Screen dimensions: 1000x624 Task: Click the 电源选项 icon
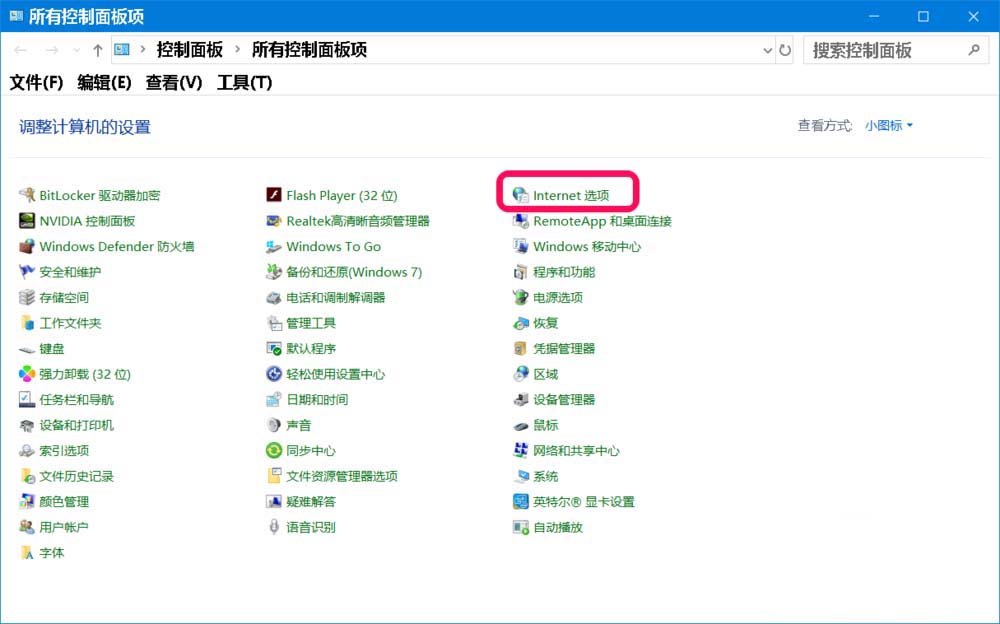(x=520, y=297)
